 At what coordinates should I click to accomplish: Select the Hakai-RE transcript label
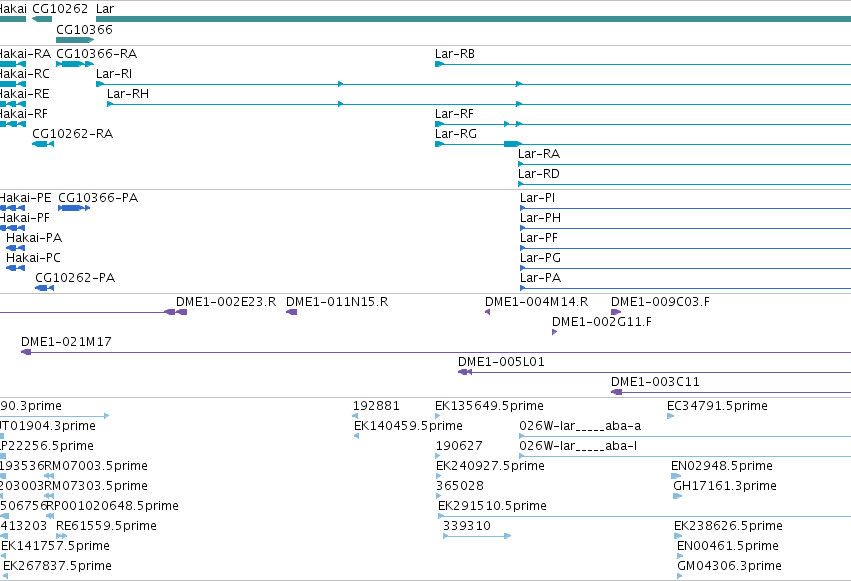point(24,94)
